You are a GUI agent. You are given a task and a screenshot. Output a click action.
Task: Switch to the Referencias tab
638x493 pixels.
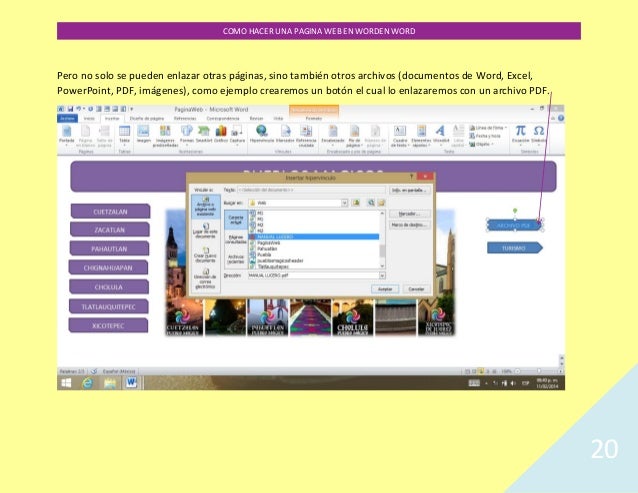[x=185, y=118]
